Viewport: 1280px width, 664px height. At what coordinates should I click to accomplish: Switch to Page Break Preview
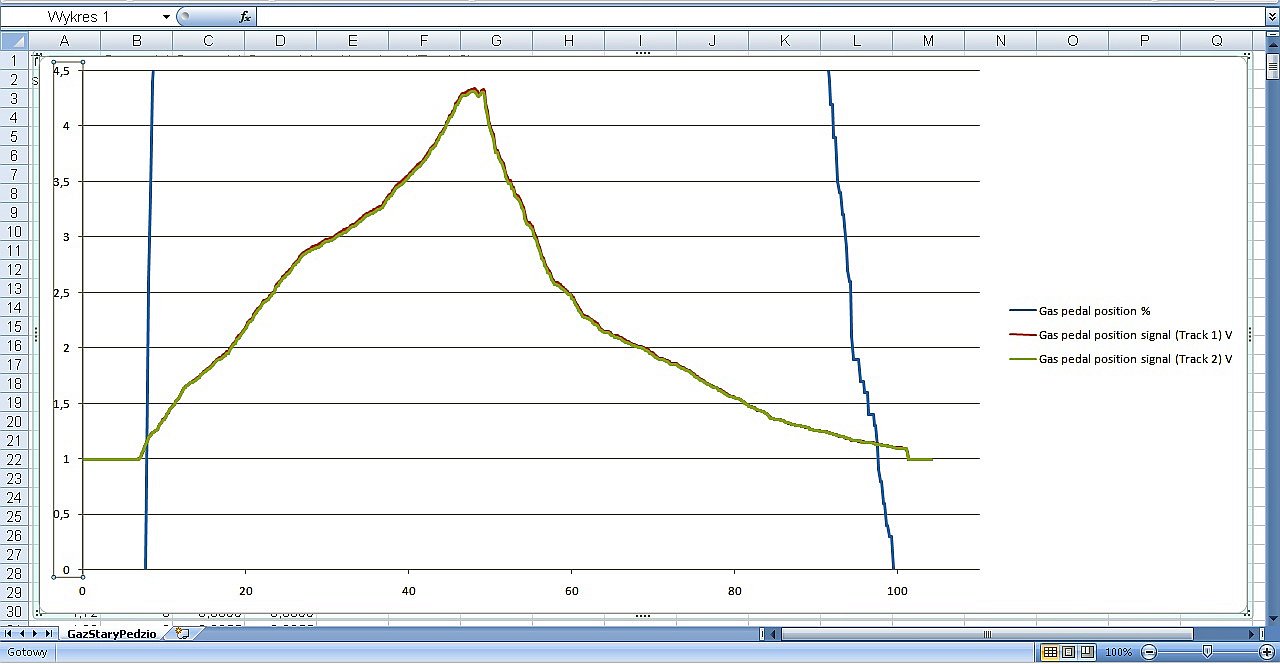1086,652
